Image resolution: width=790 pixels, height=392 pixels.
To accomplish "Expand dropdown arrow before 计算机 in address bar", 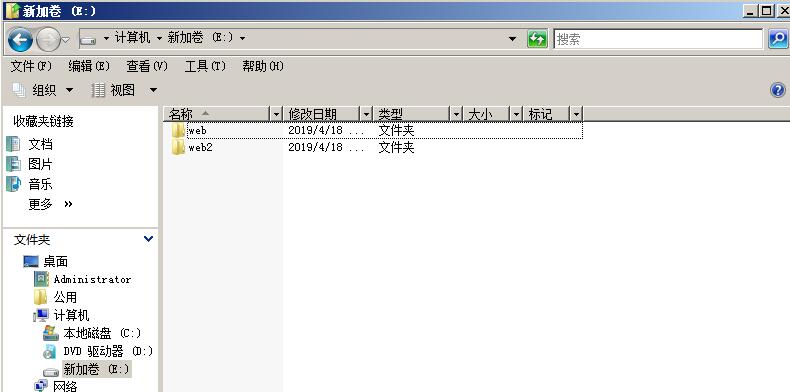I will [x=106, y=38].
